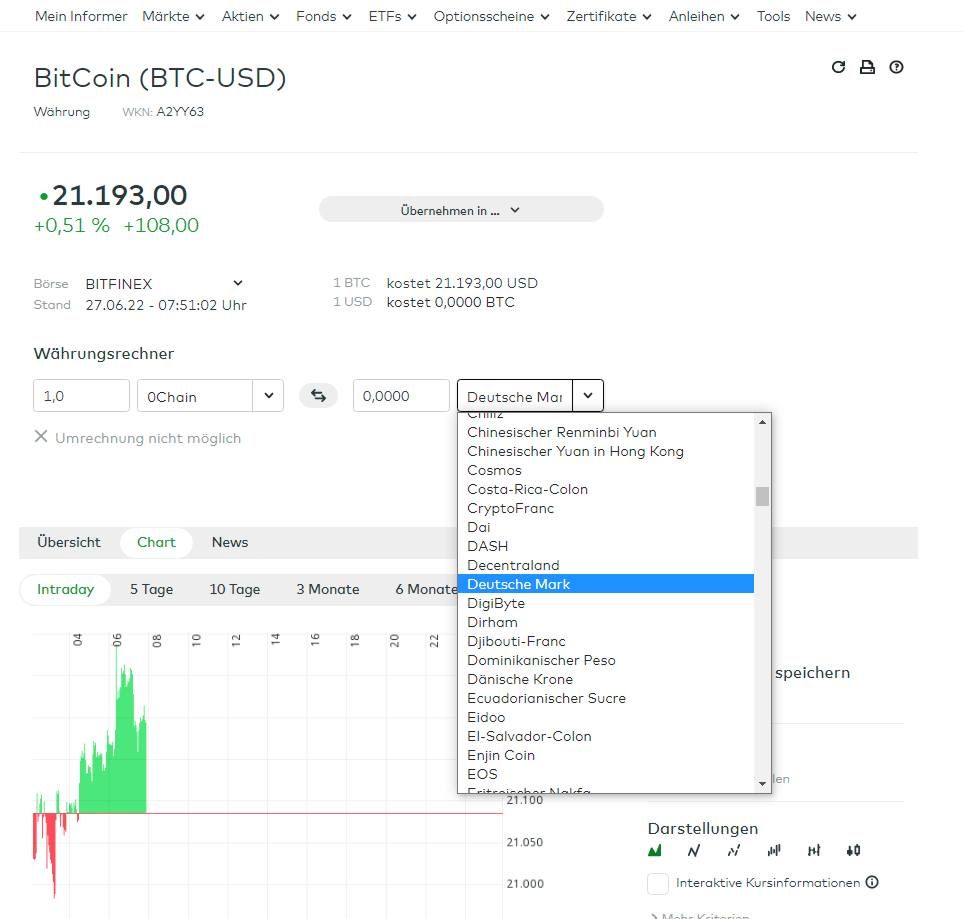Image resolution: width=964 pixels, height=919 pixels.
Task: Open the Börse BITFINEX exchange dropdown
Action: [x=237, y=284]
